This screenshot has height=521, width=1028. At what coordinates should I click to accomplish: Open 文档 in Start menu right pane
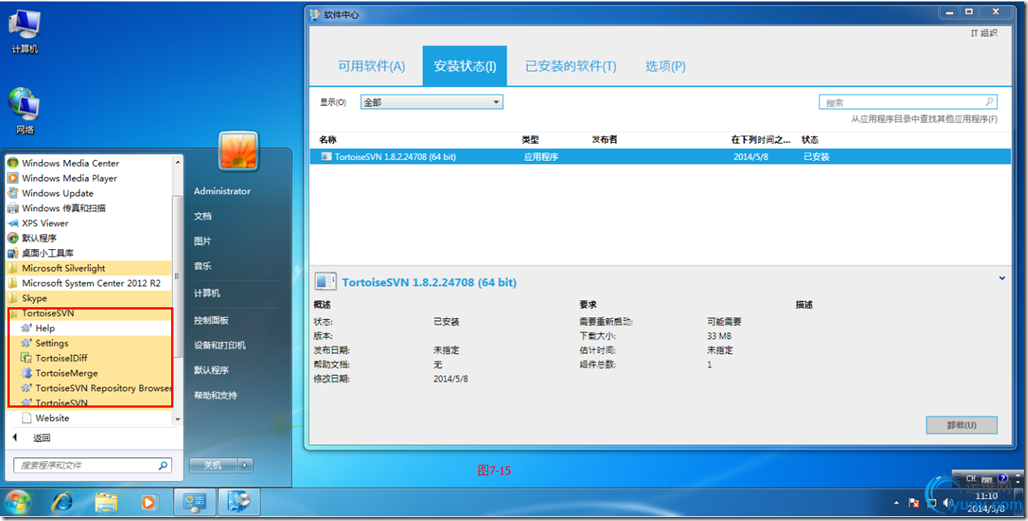point(203,216)
